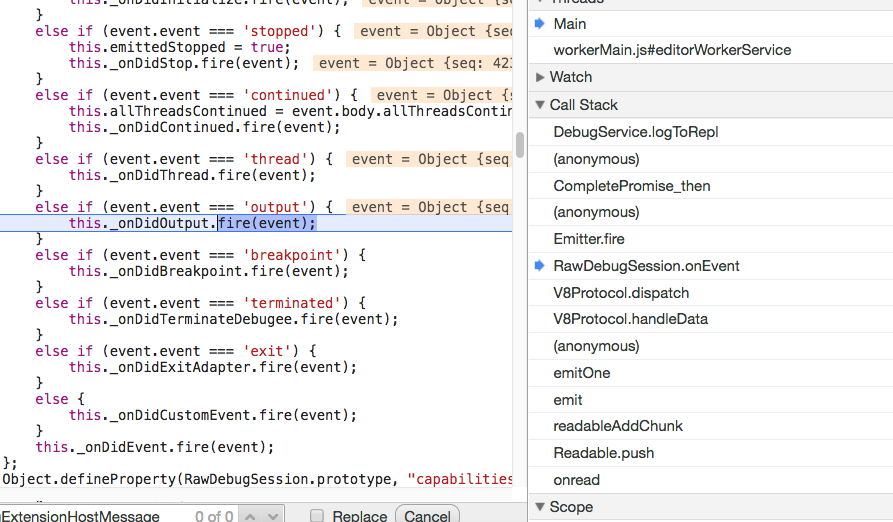This screenshot has height=522, width=893.
Task: Click the '0 of 0' match counter
Action: 214,516
